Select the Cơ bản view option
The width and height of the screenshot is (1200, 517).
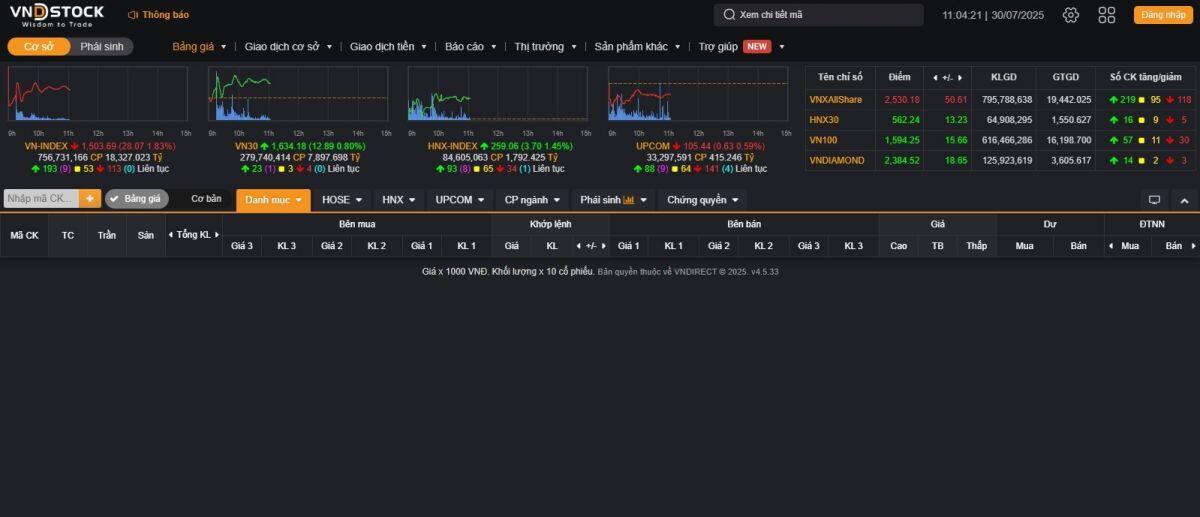(x=206, y=199)
